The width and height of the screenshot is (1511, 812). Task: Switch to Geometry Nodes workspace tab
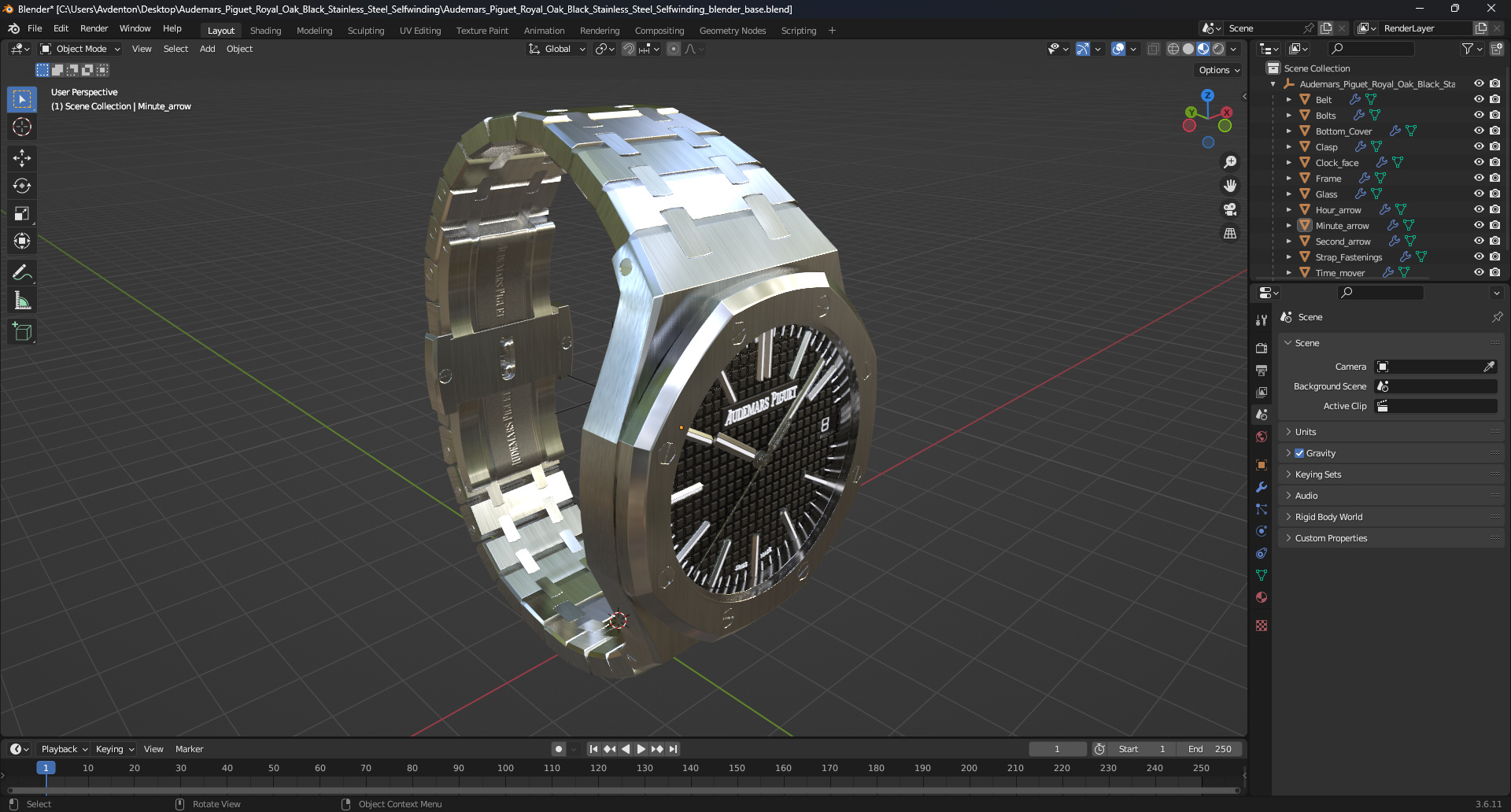(x=733, y=31)
